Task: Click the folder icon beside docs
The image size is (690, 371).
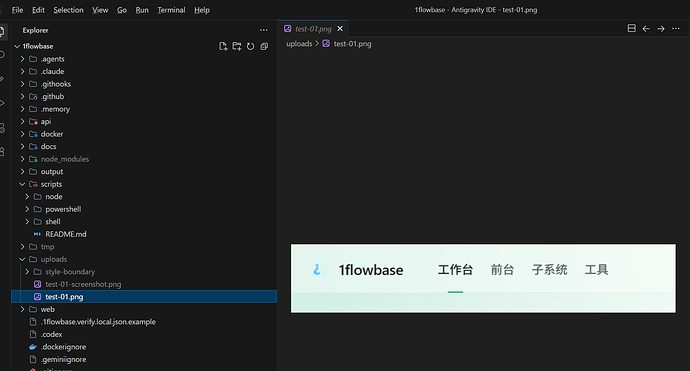Action: point(33,147)
